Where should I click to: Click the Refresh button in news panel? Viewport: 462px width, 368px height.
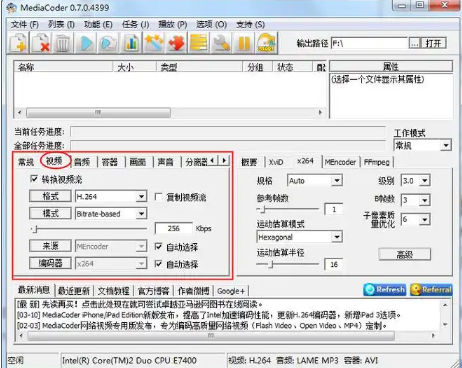(385, 290)
